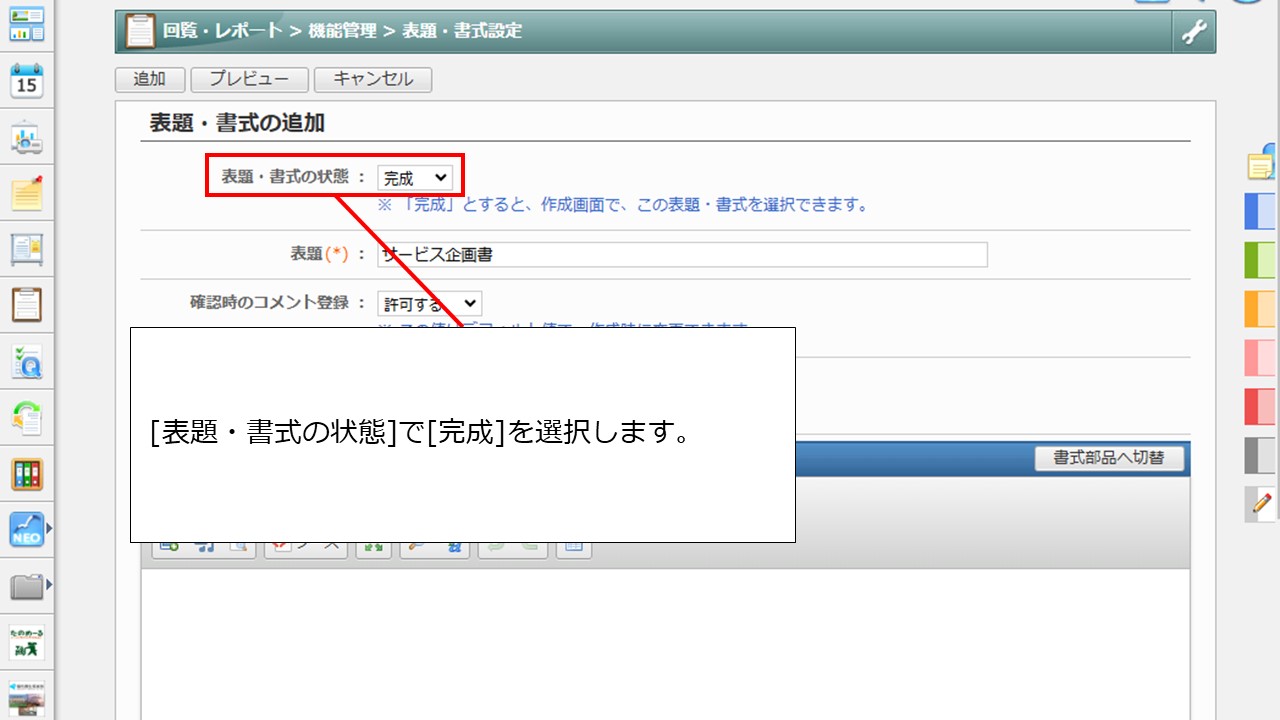Click the pencil edit icon on right edge
The height and width of the screenshot is (720, 1280).
1262,504
